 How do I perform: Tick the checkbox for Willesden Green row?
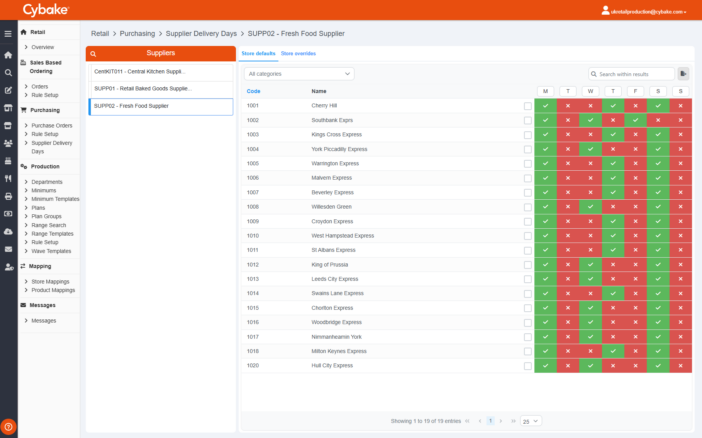(x=528, y=207)
